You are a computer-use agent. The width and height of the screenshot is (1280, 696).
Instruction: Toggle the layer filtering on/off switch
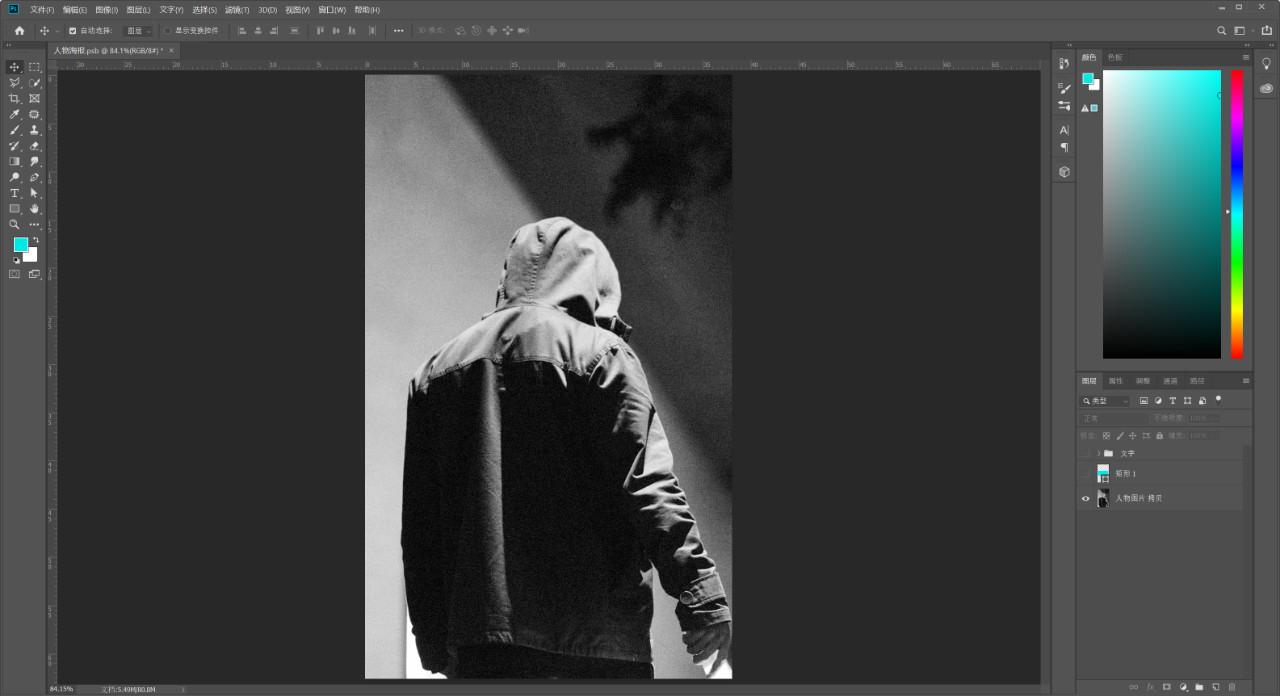coord(1219,399)
